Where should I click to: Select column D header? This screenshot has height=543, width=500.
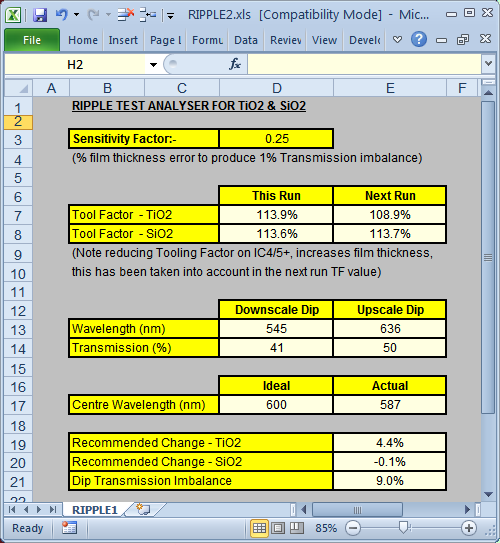coord(276,88)
